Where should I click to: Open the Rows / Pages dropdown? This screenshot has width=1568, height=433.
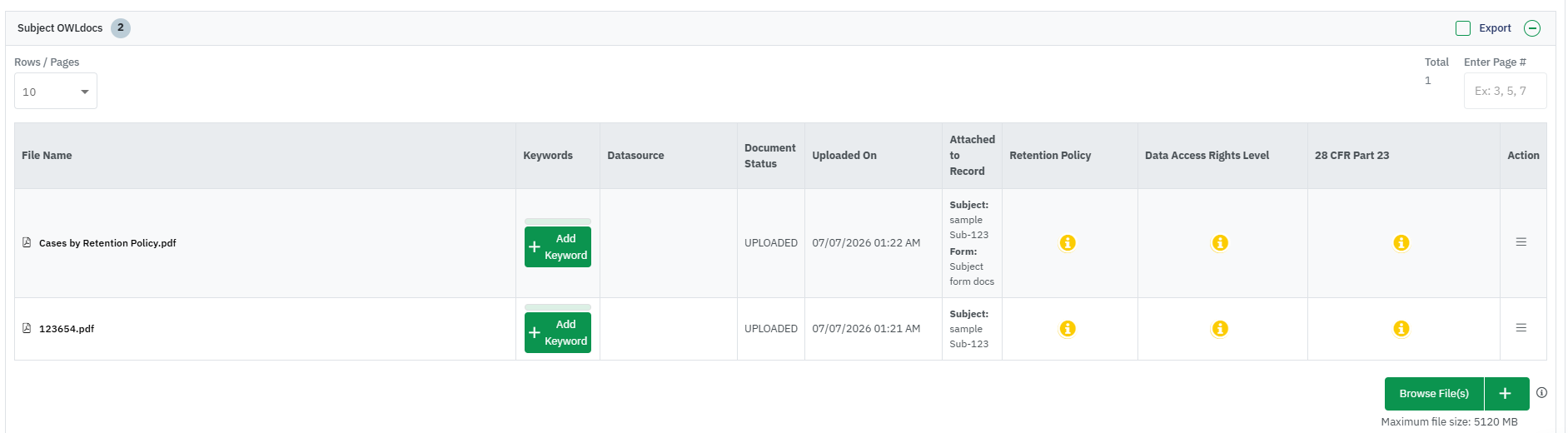(x=56, y=91)
